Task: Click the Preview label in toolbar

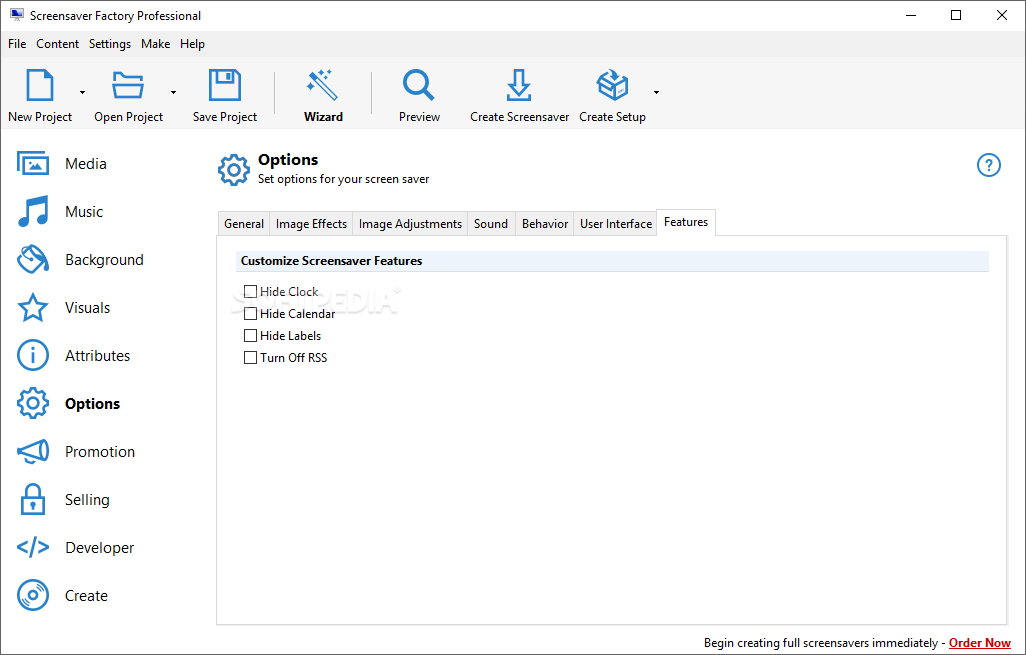Action: pos(419,116)
